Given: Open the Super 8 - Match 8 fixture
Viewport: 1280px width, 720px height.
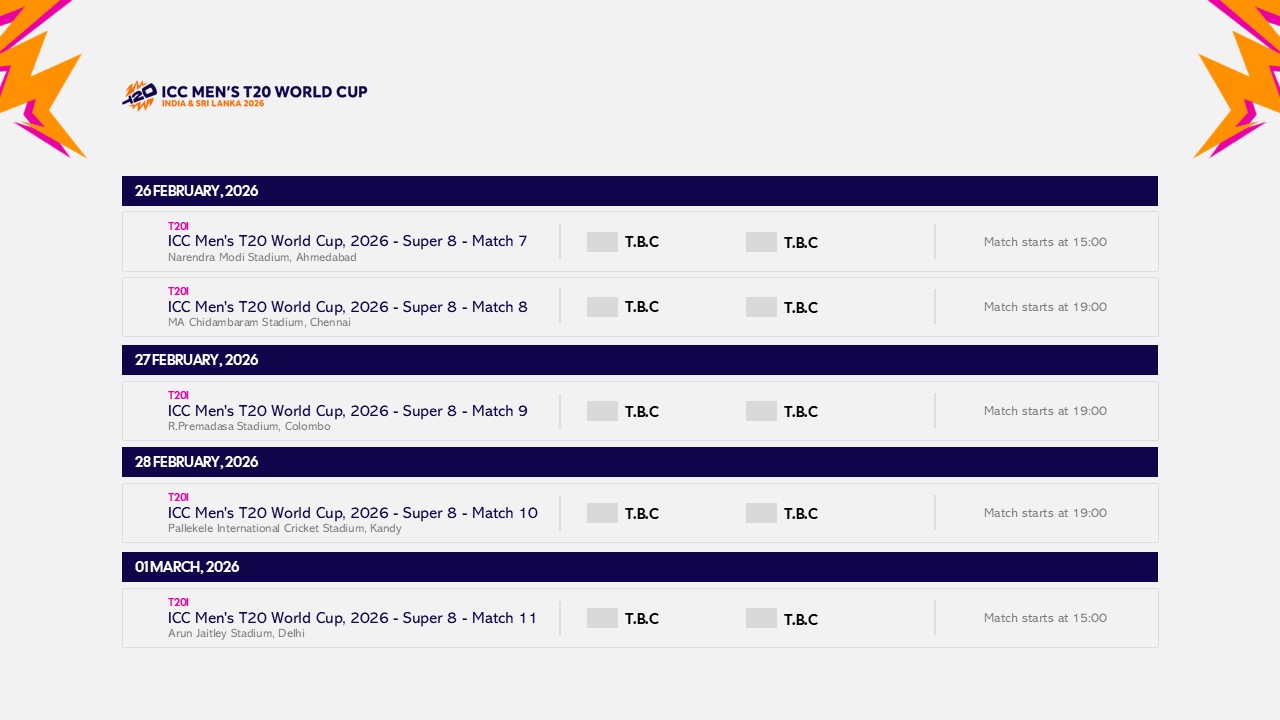Looking at the screenshot, I should click(347, 307).
